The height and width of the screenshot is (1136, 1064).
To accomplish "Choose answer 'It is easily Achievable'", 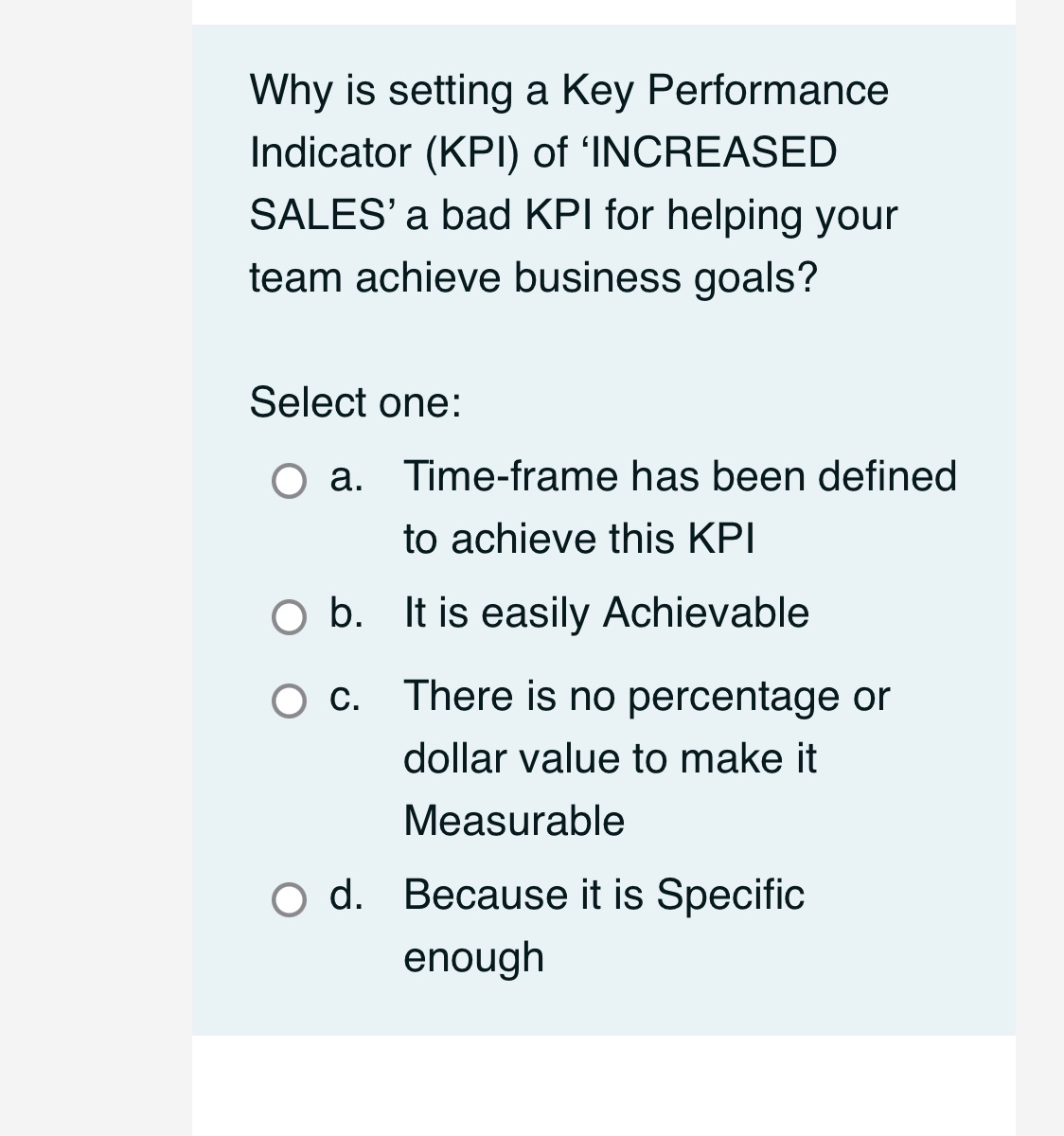I will pos(606,613).
